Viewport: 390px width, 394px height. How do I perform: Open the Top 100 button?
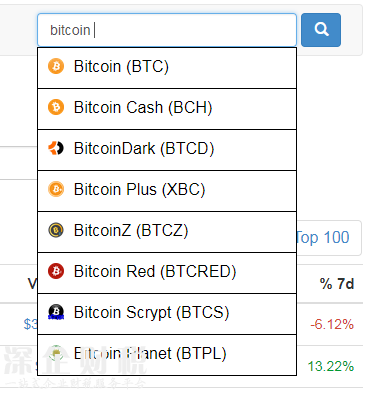click(x=328, y=238)
